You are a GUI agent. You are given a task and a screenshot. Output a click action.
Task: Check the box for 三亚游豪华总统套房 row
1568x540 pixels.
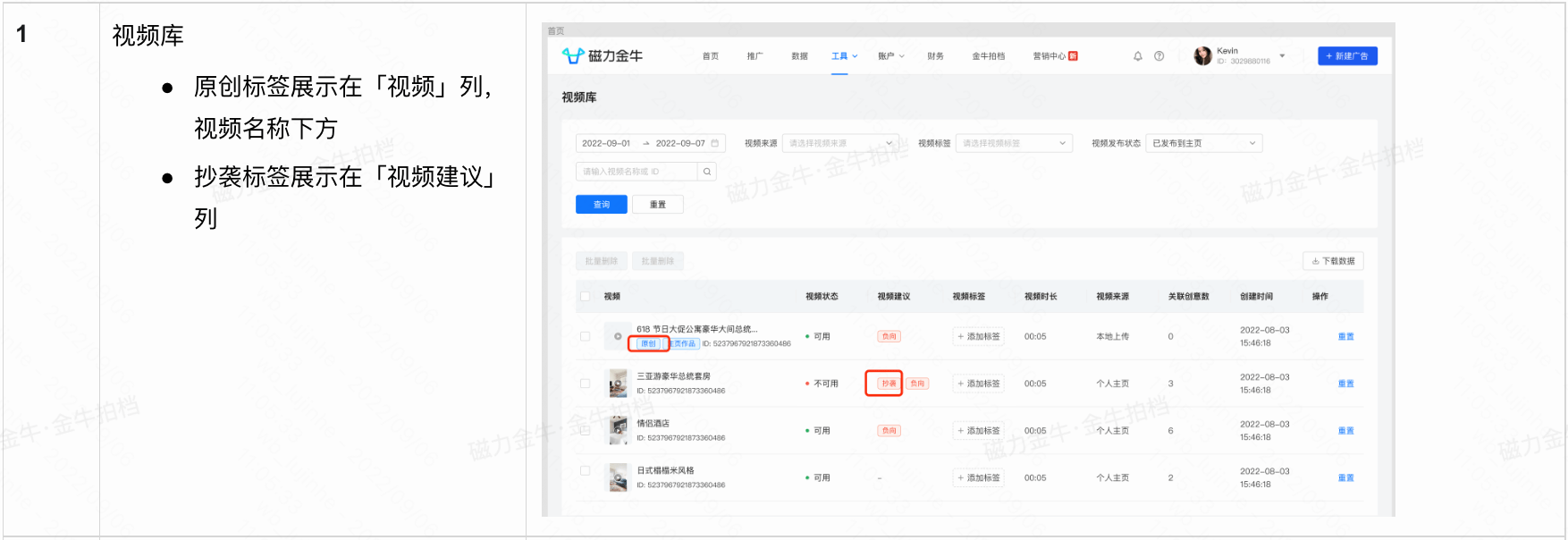pos(586,384)
